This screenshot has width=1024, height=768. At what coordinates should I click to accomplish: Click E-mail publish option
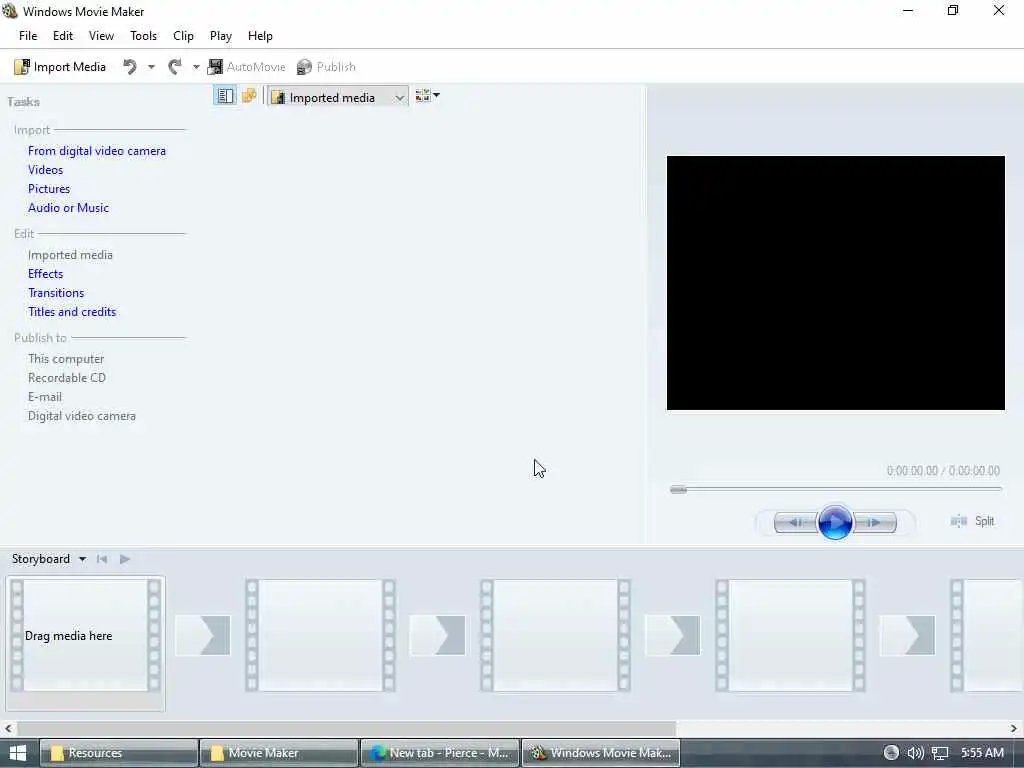44,396
